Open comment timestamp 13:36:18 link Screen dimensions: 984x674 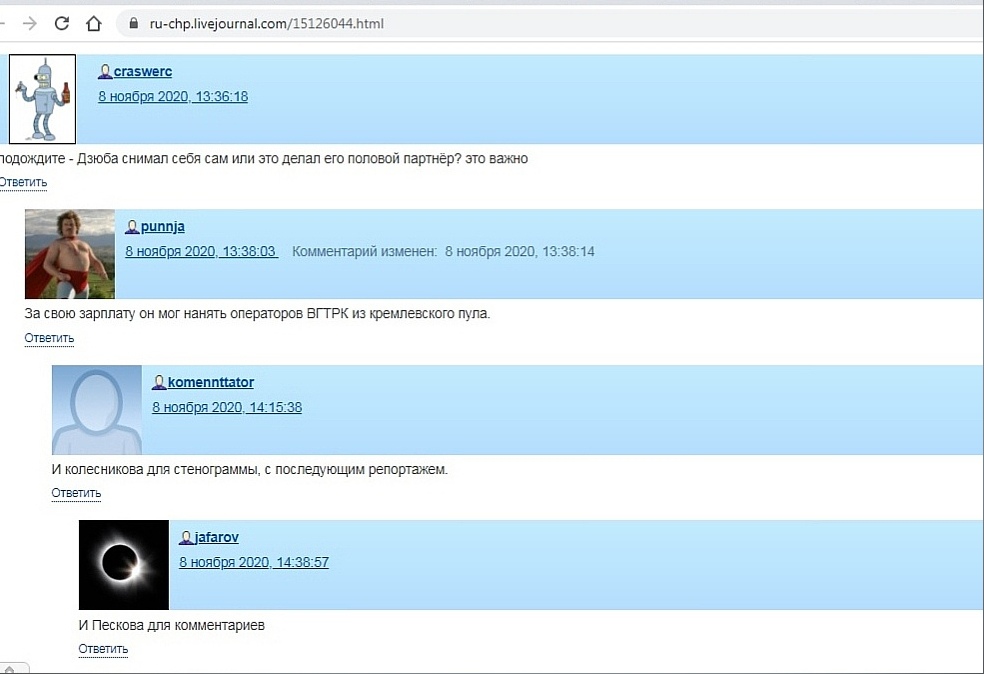click(x=173, y=97)
